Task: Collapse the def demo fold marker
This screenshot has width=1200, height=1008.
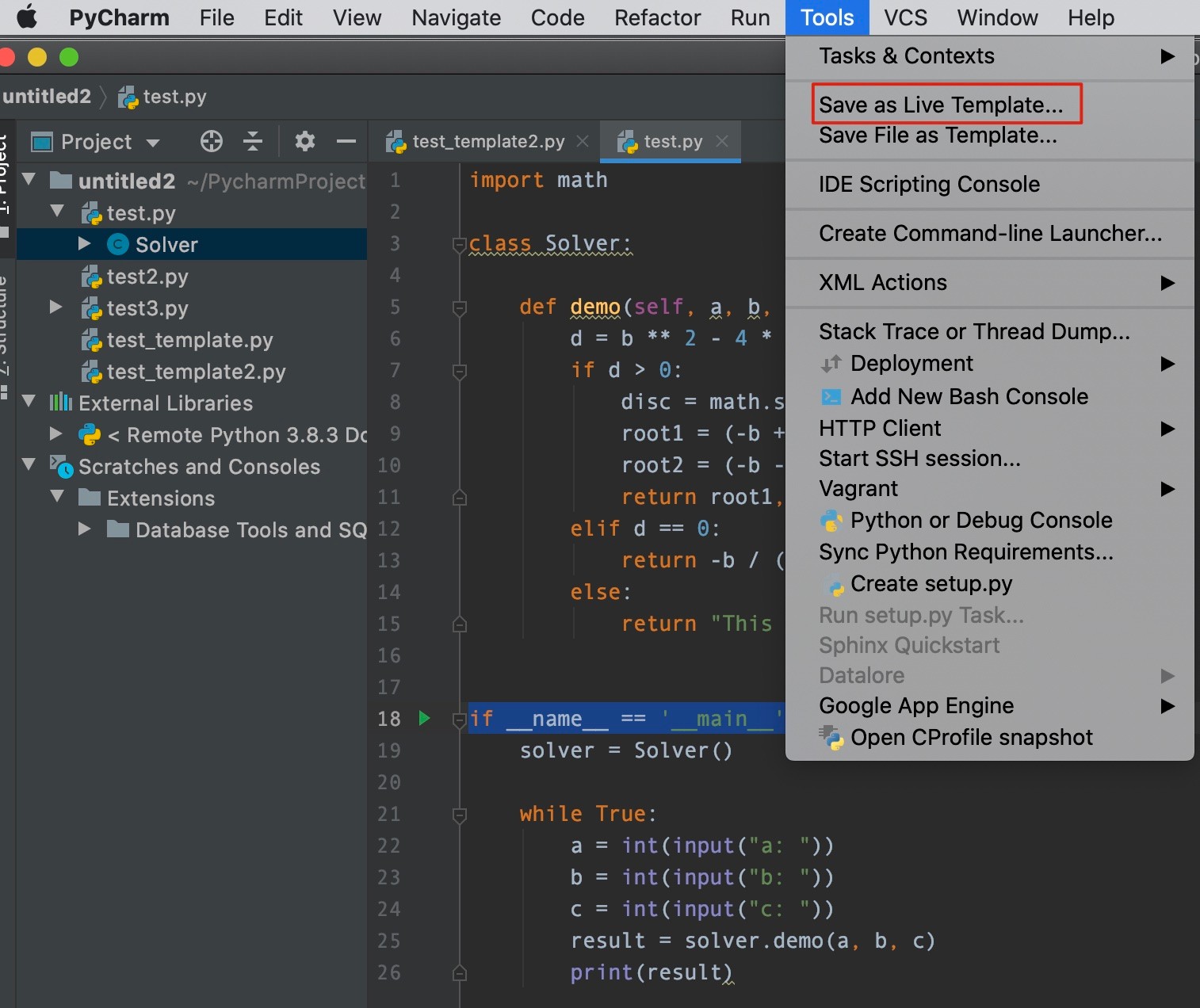Action: coord(459,307)
